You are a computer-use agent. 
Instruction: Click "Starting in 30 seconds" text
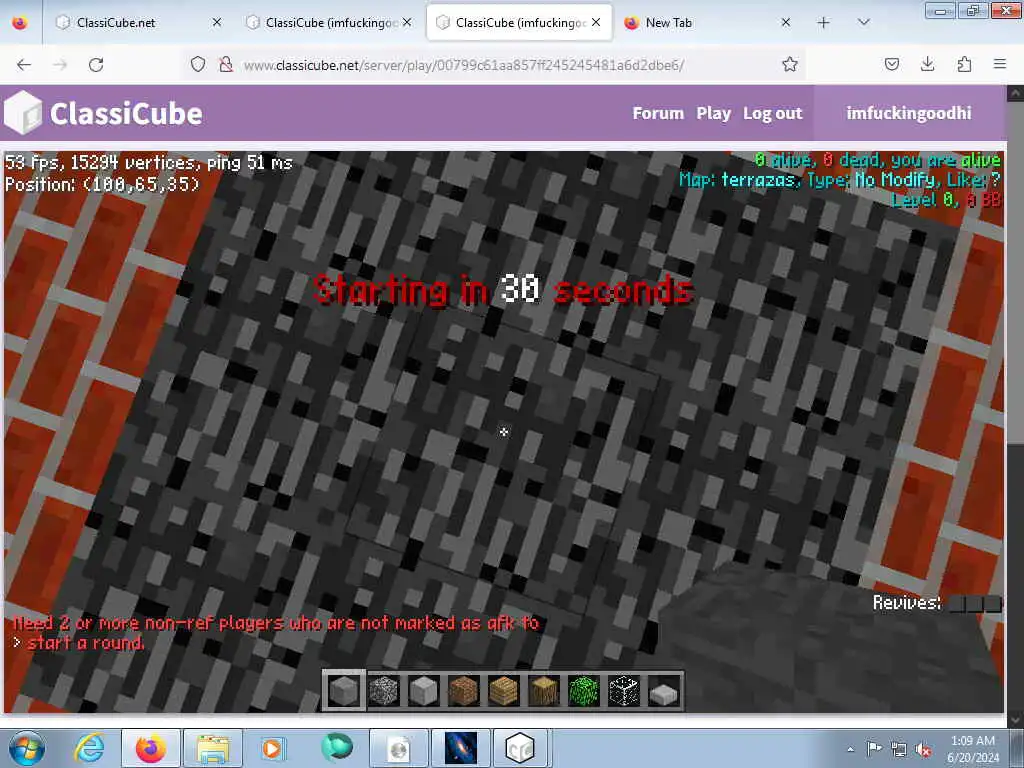(503, 289)
